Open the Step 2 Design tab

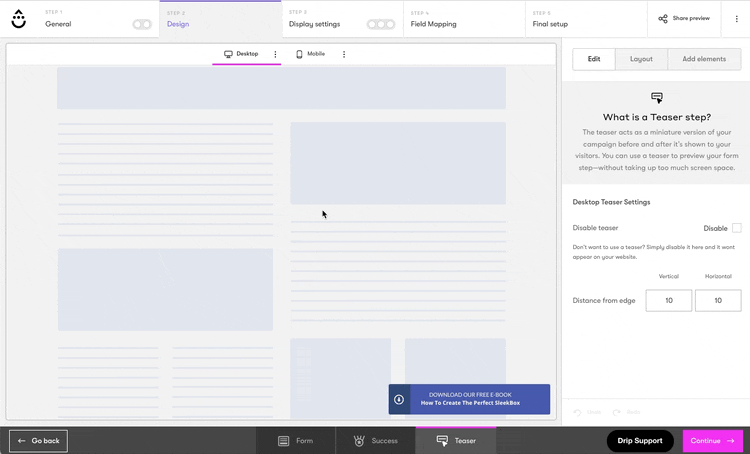(x=221, y=19)
